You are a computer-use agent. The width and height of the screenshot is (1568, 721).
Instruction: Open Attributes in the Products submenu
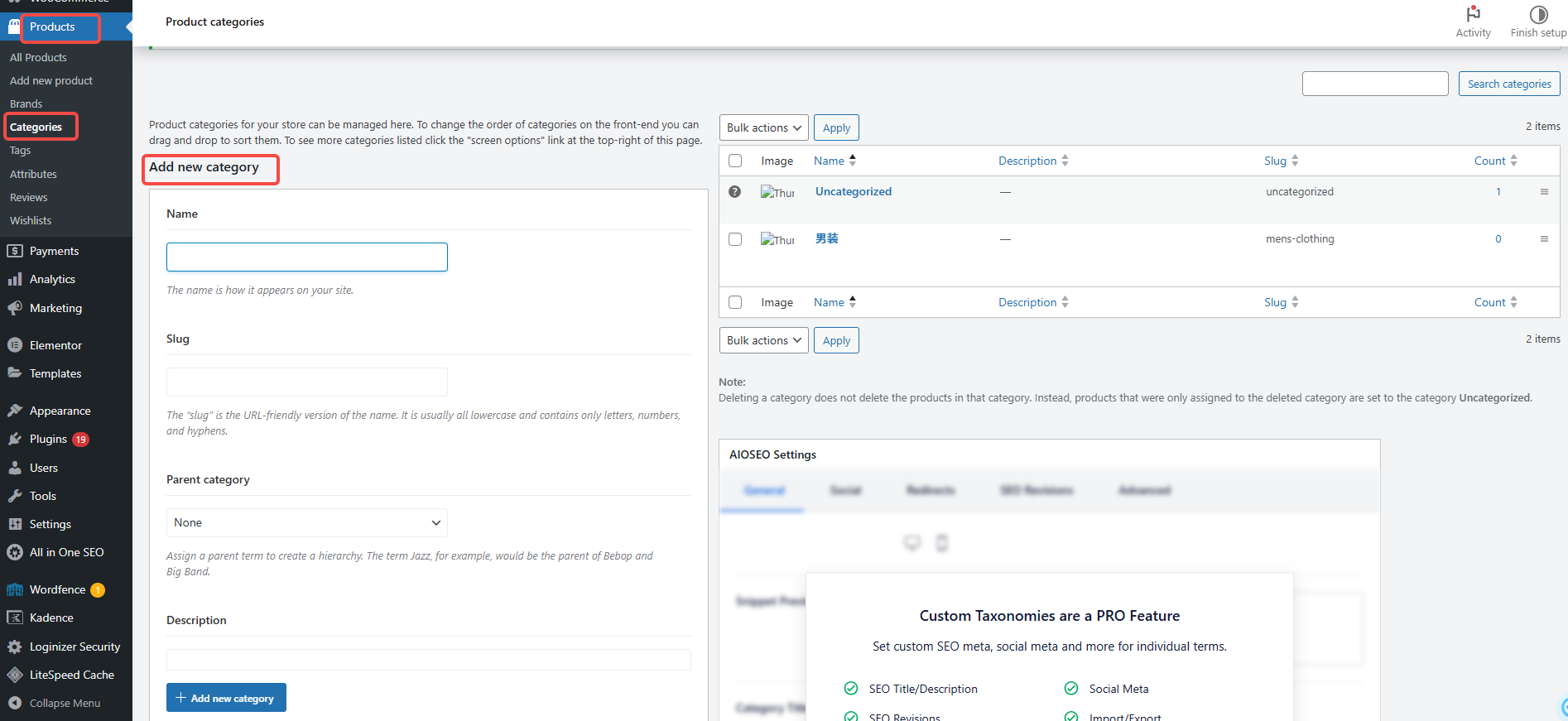[33, 174]
